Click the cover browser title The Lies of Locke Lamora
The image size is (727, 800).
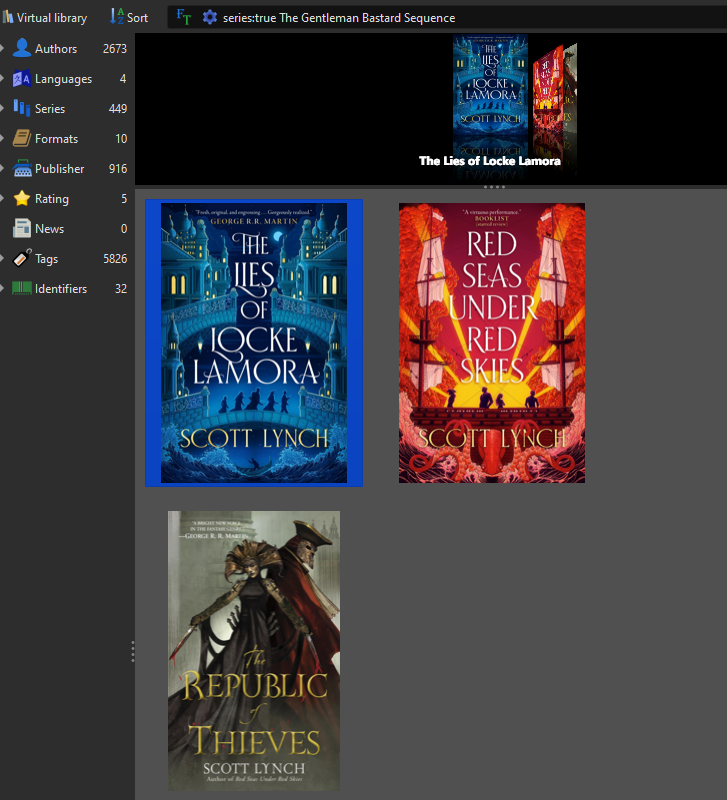pos(490,161)
